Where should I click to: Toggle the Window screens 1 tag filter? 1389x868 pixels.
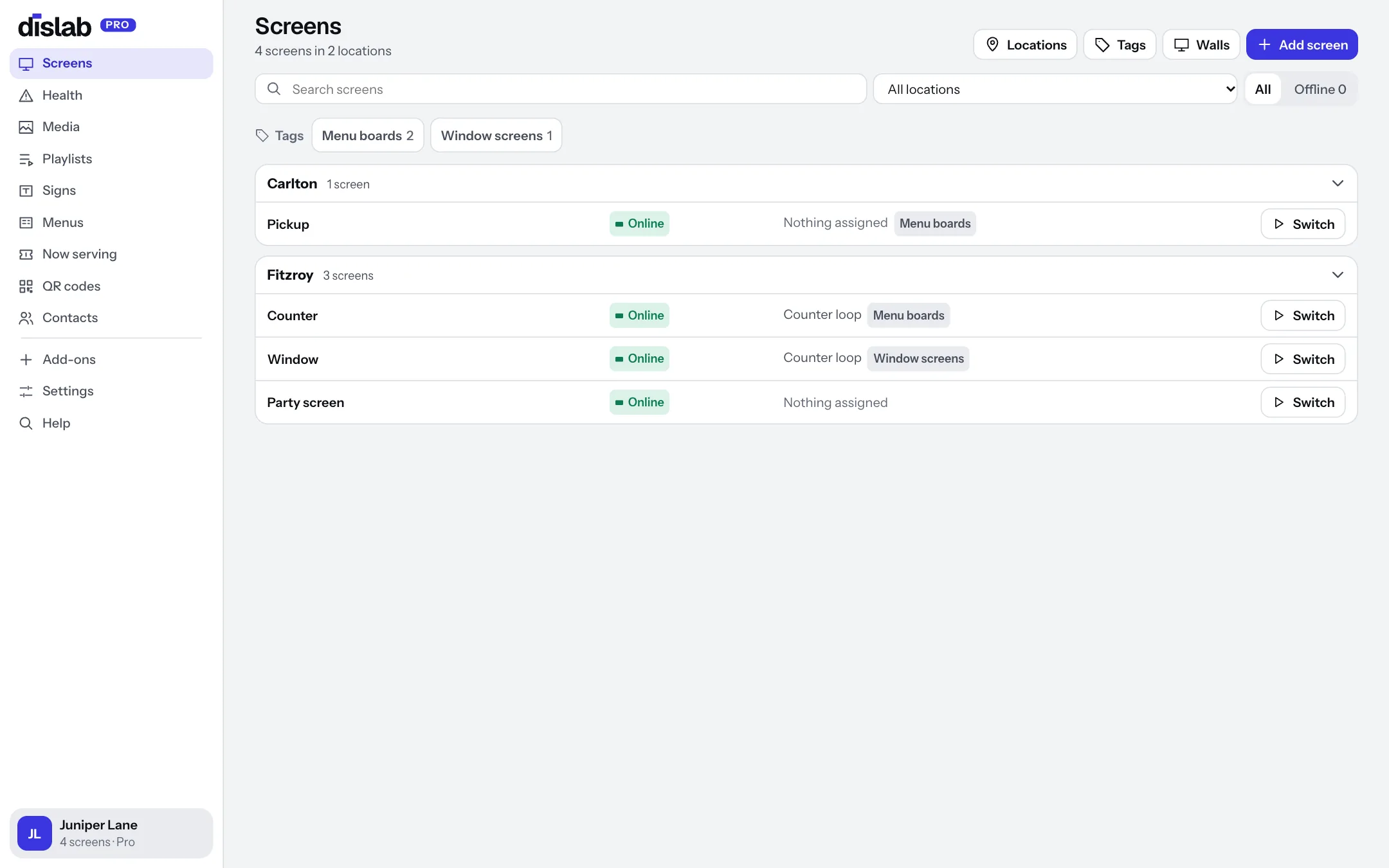pos(496,135)
